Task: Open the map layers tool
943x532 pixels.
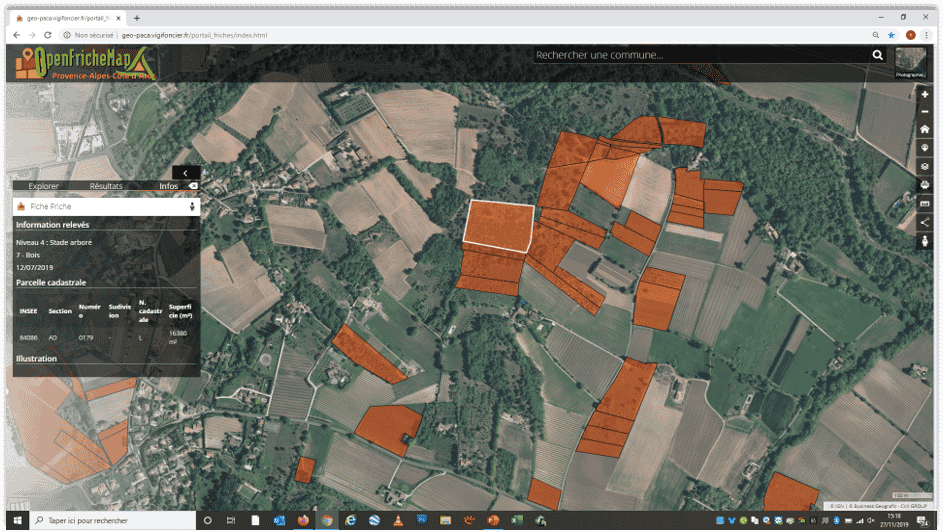Action: [925, 167]
